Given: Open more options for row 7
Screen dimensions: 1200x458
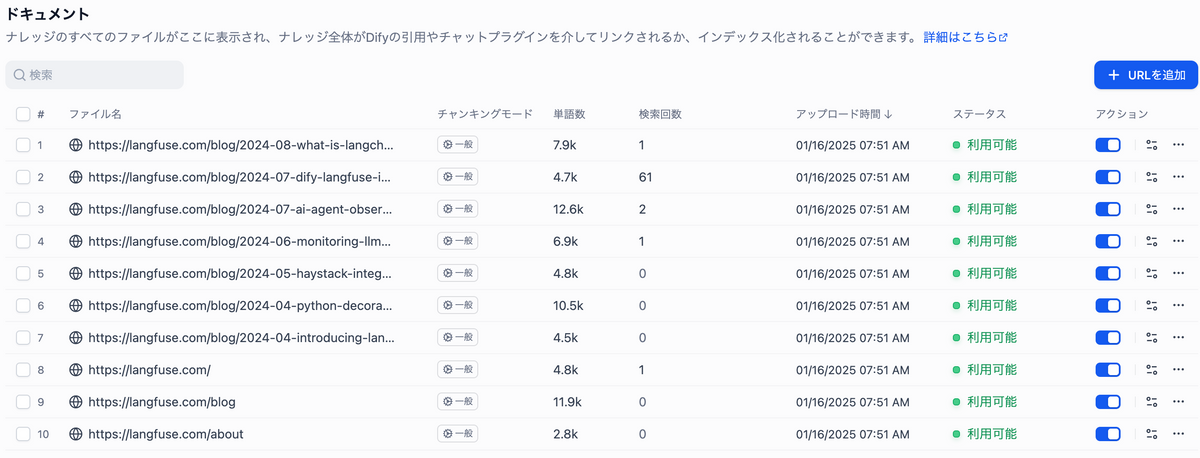Looking at the screenshot, I should click(1178, 338).
